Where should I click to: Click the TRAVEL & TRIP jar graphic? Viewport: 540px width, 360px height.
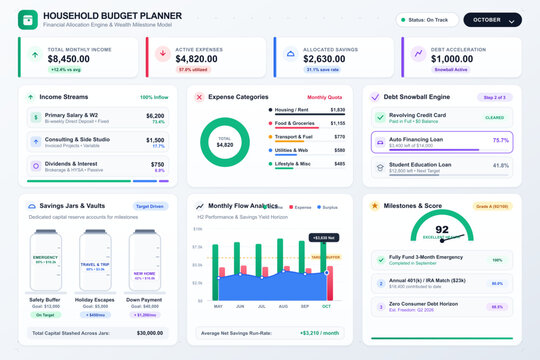[95, 260]
